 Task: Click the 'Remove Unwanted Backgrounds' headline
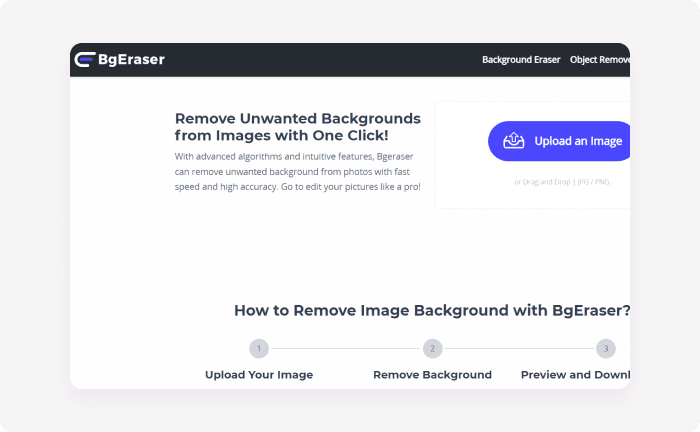297,127
